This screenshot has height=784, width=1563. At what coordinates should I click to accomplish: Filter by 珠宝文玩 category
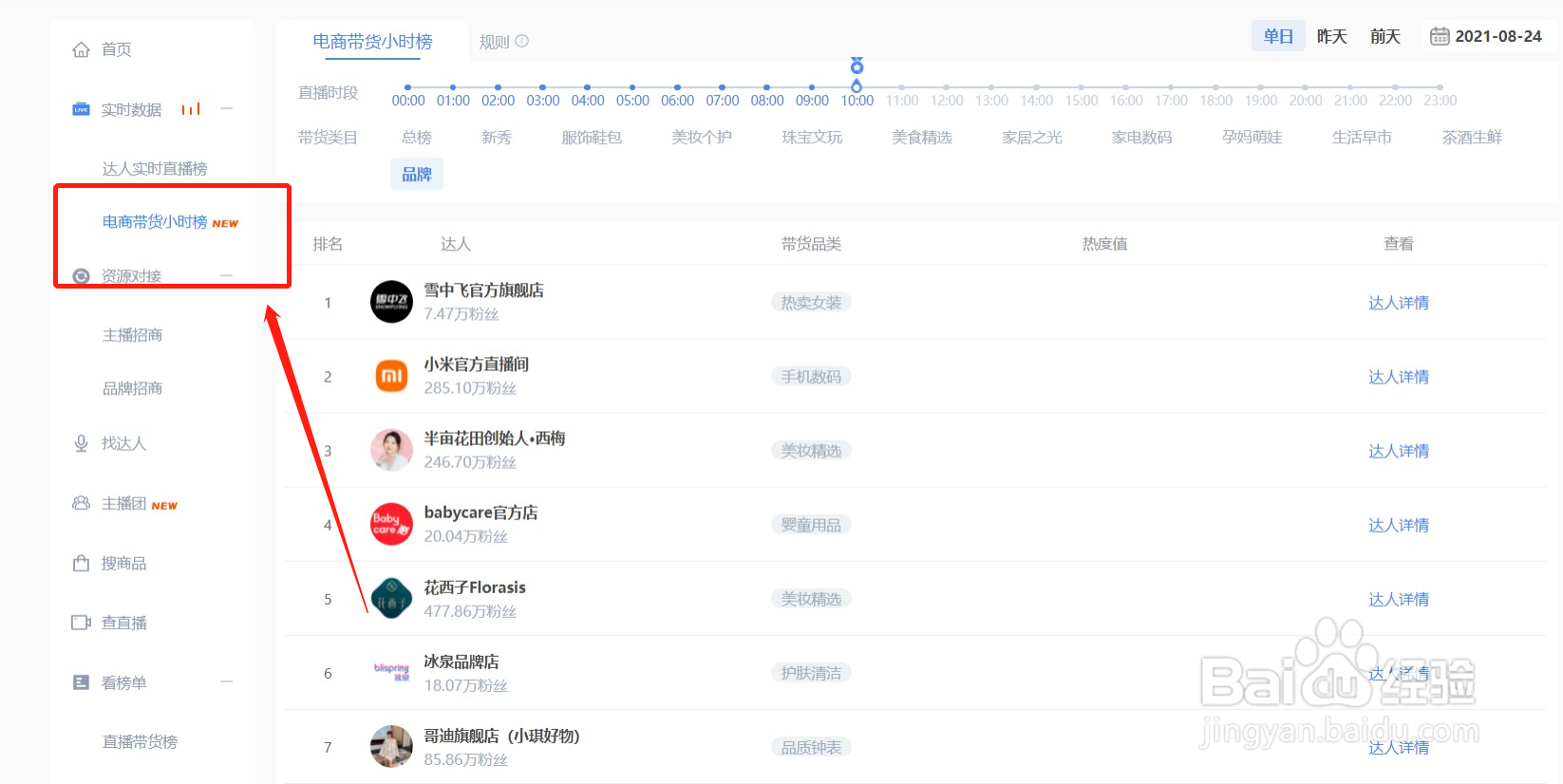click(x=812, y=137)
